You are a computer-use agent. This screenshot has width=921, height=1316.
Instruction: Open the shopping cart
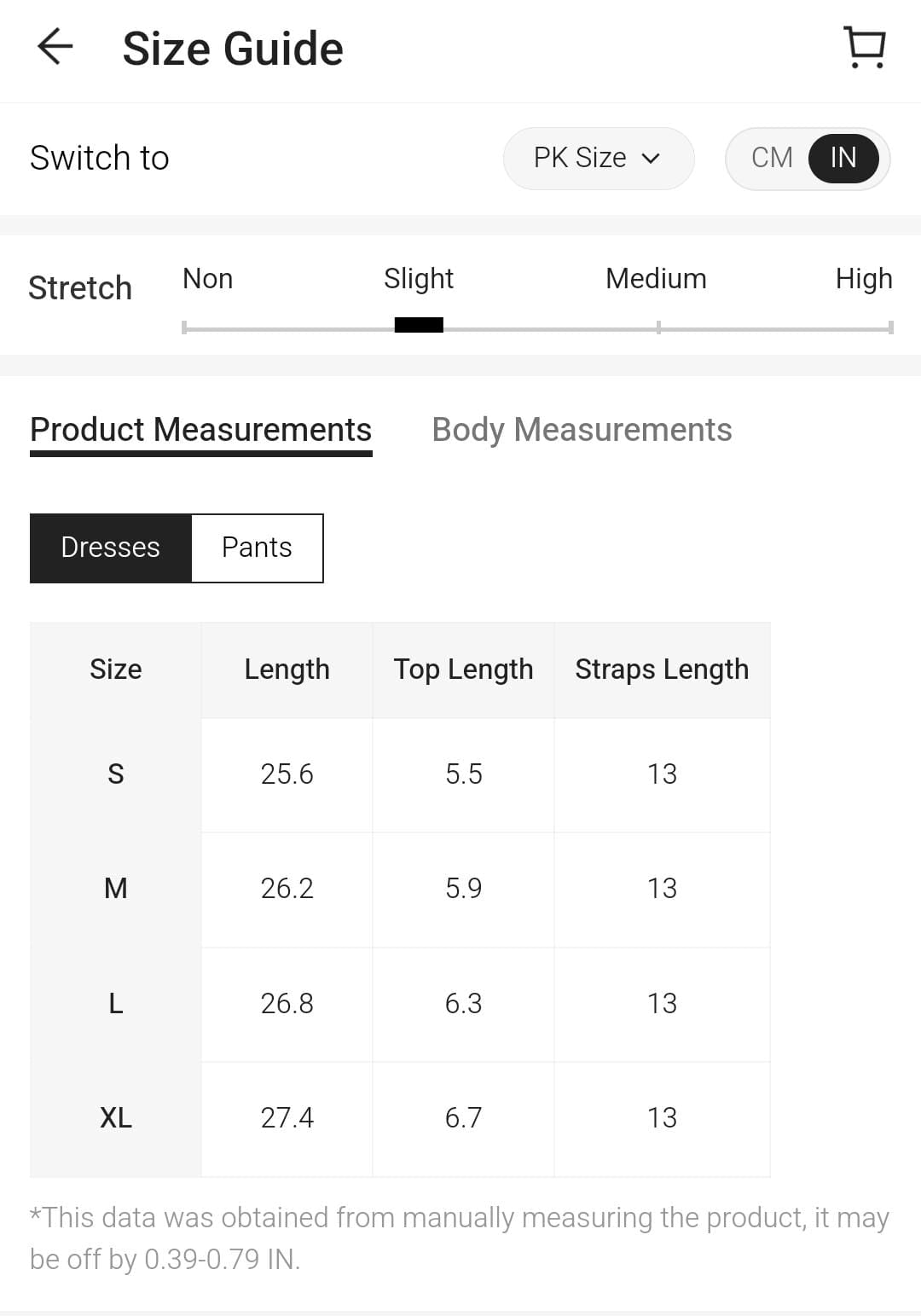[864, 47]
